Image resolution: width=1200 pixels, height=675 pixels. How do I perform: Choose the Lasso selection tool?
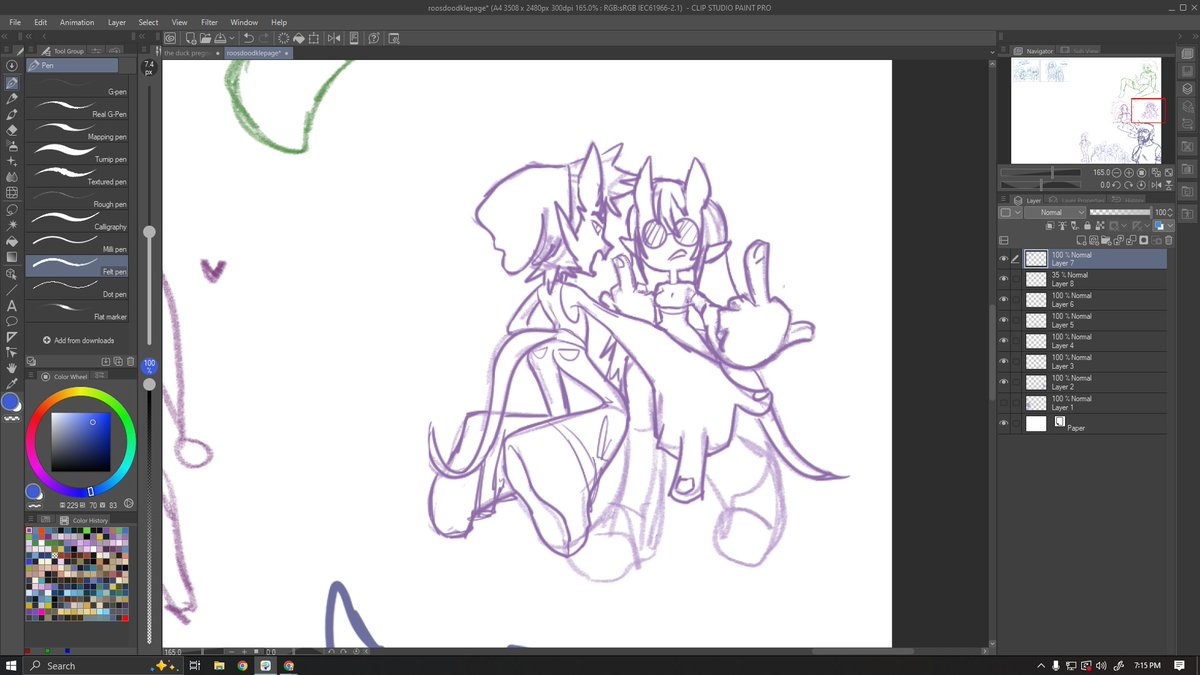click(11, 210)
